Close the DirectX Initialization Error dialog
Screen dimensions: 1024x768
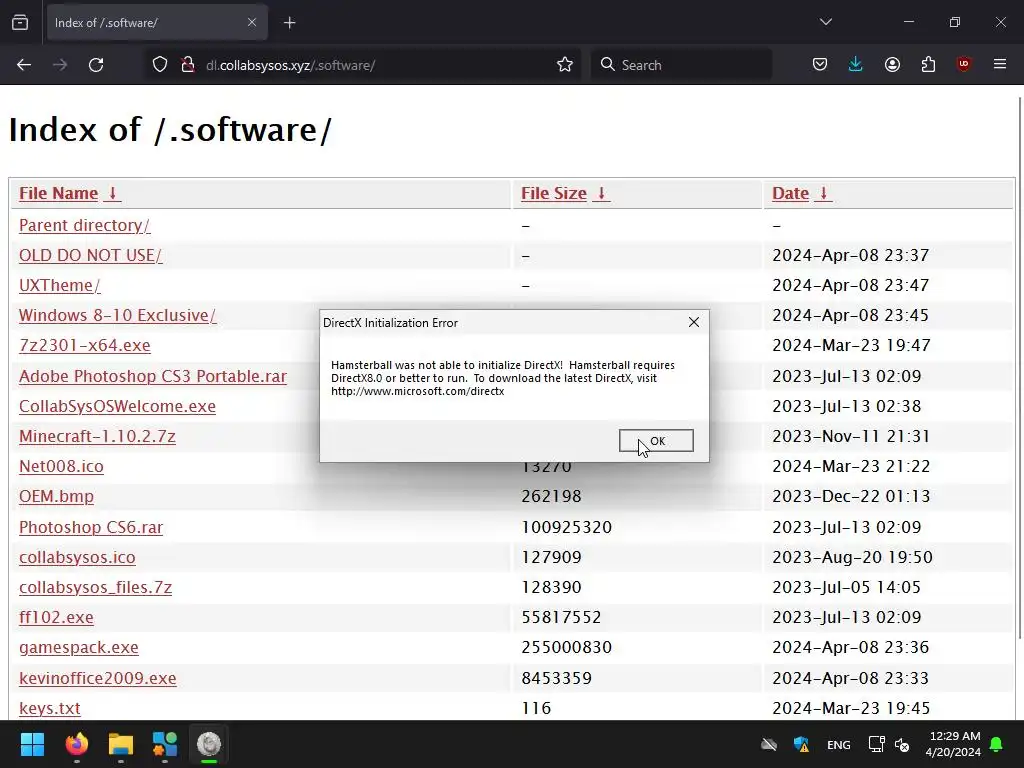(694, 322)
